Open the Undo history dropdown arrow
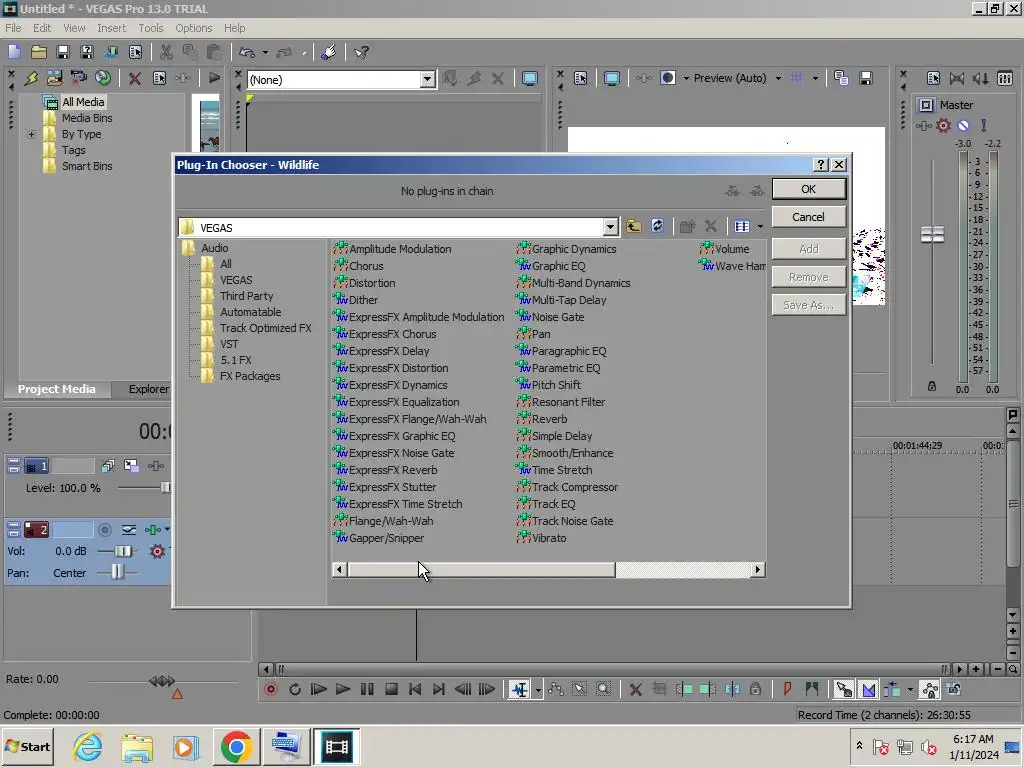This screenshot has height=768, width=1024. pos(264,52)
